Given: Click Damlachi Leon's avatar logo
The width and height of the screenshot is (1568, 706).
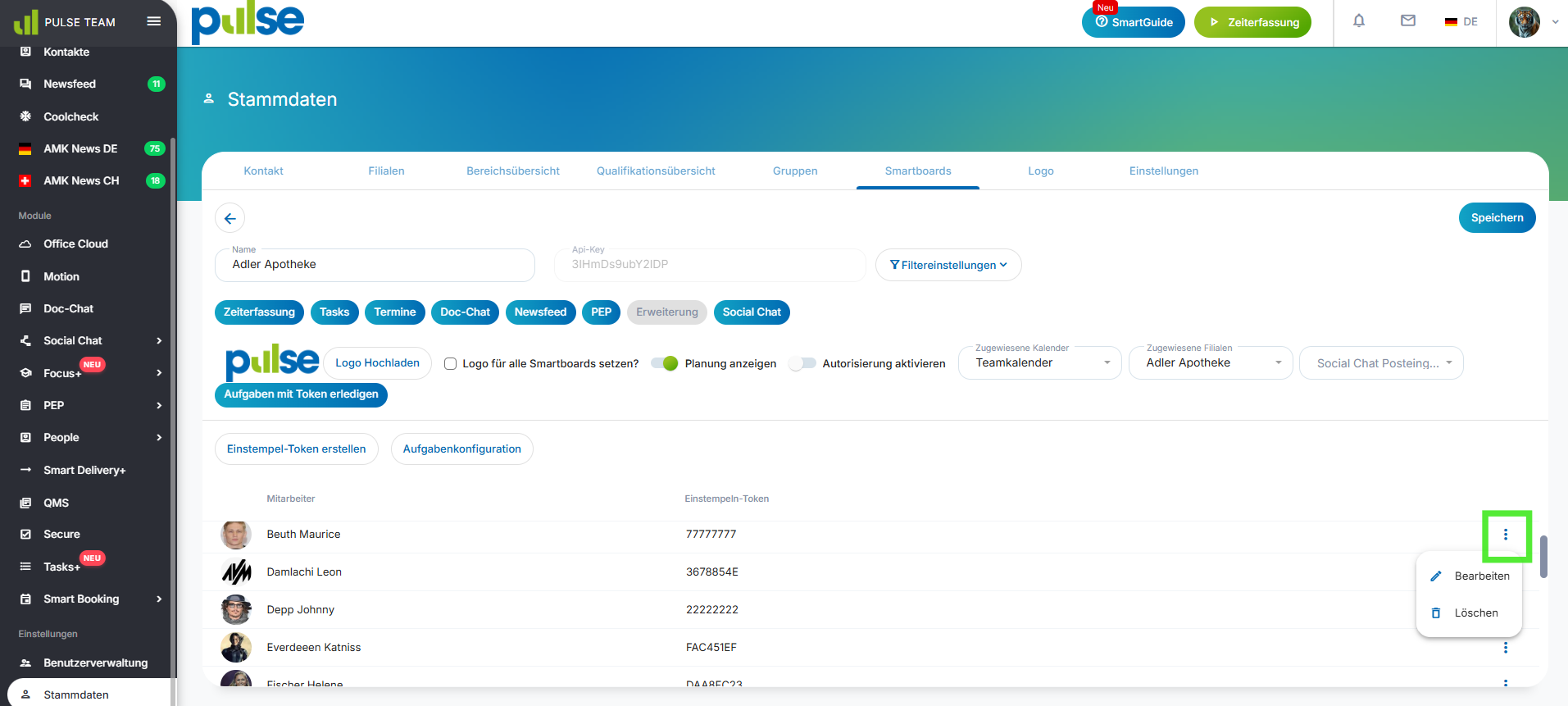Looking at the screenshot, I should tap(236, 572).
